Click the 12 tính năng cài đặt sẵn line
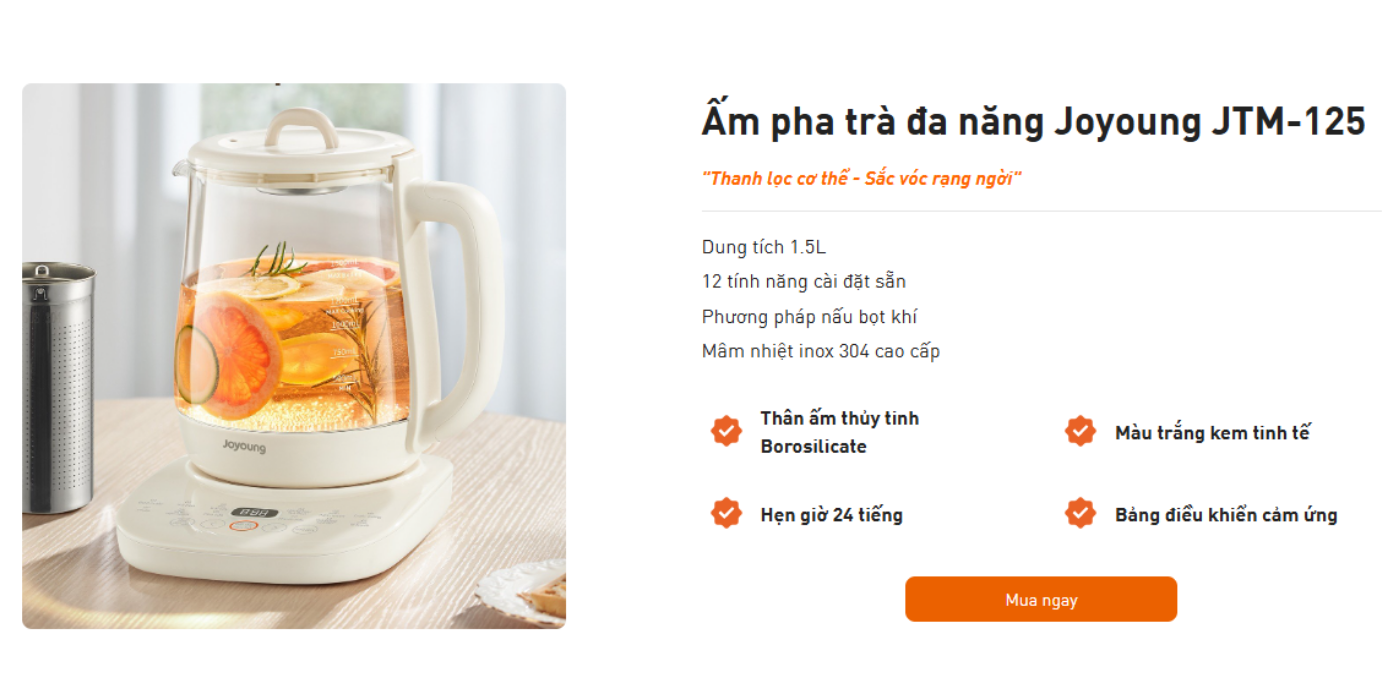The height and width of the screenshot is (700, 1400). click(x=804, y=282)
